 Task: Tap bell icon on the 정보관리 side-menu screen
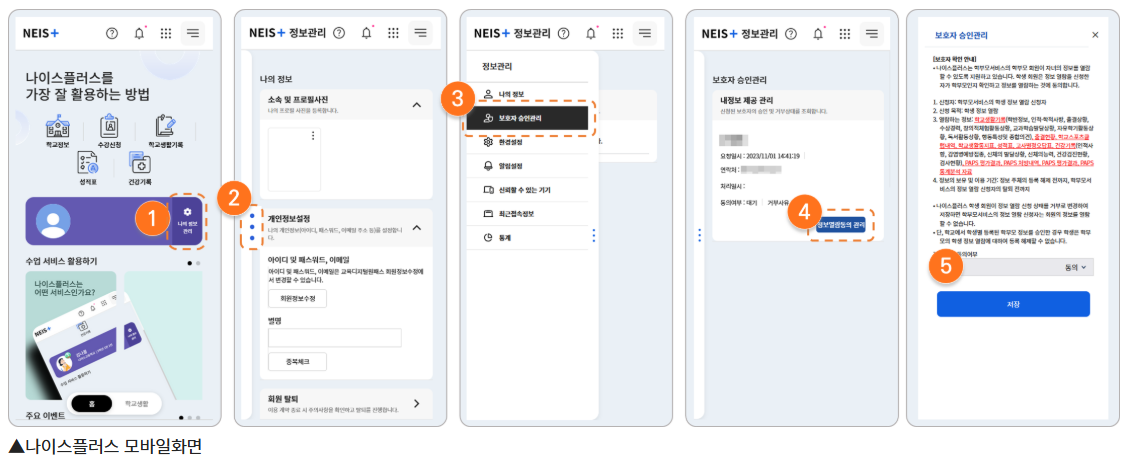591,33
